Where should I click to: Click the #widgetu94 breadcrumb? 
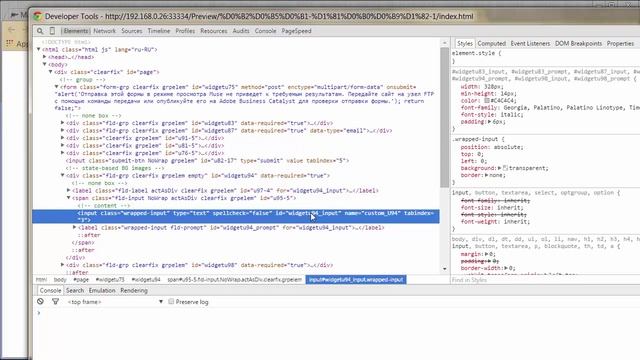coord(146,280)
